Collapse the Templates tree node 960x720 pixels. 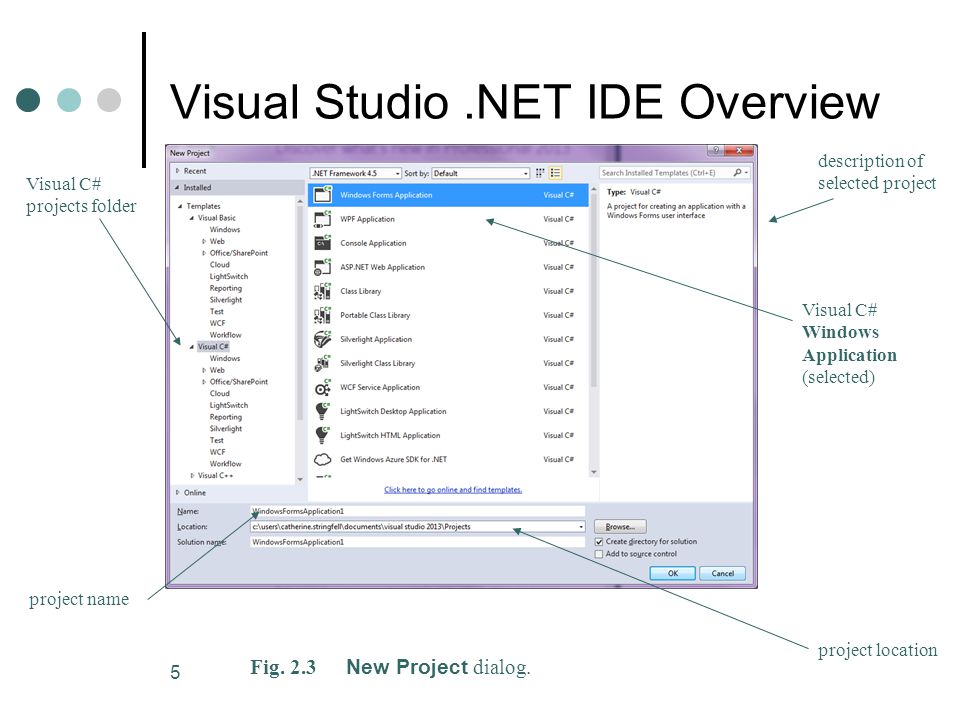180,206
